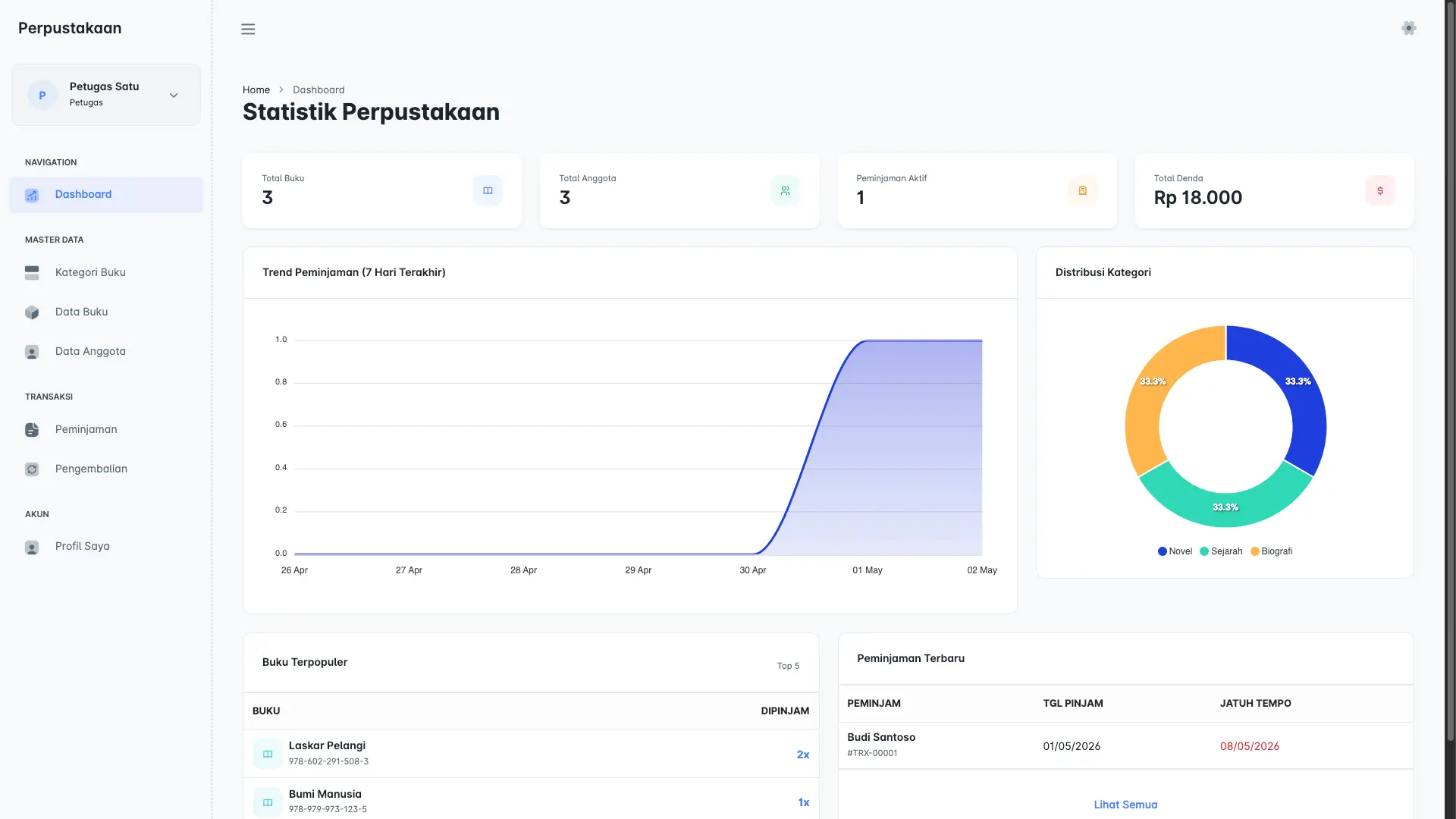
Task: Click the Data Buku cube icon
Action: 32,312
